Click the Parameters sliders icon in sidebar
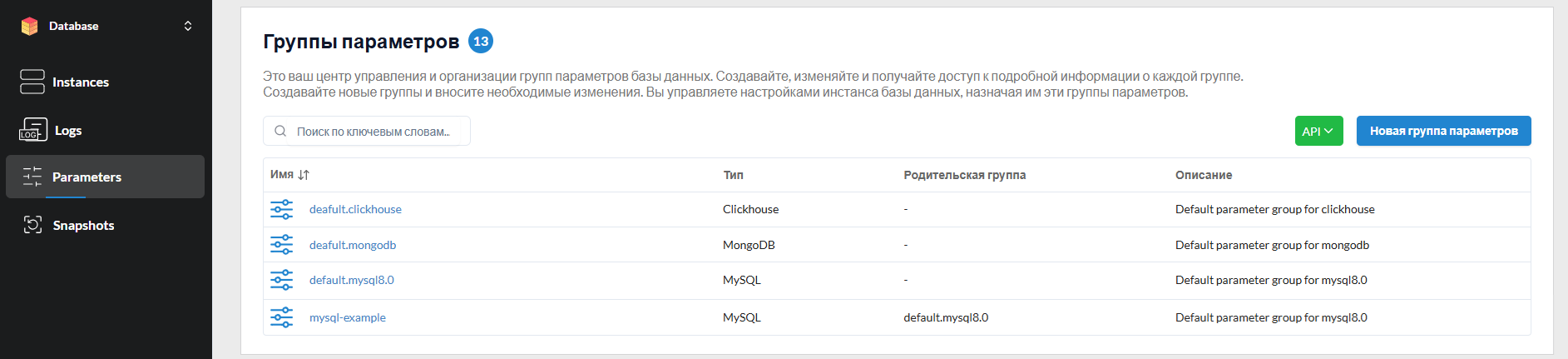1568x359 pixels. point(32,177)
